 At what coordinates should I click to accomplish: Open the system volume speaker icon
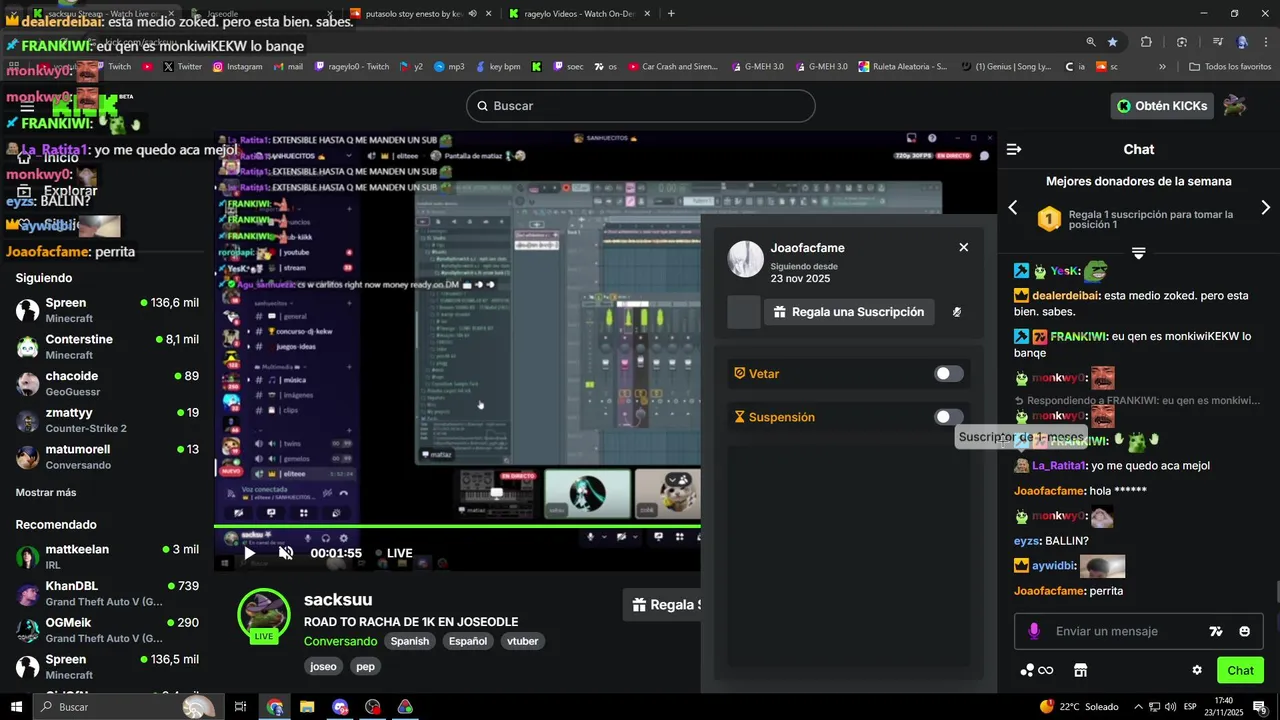[1171, 707]
